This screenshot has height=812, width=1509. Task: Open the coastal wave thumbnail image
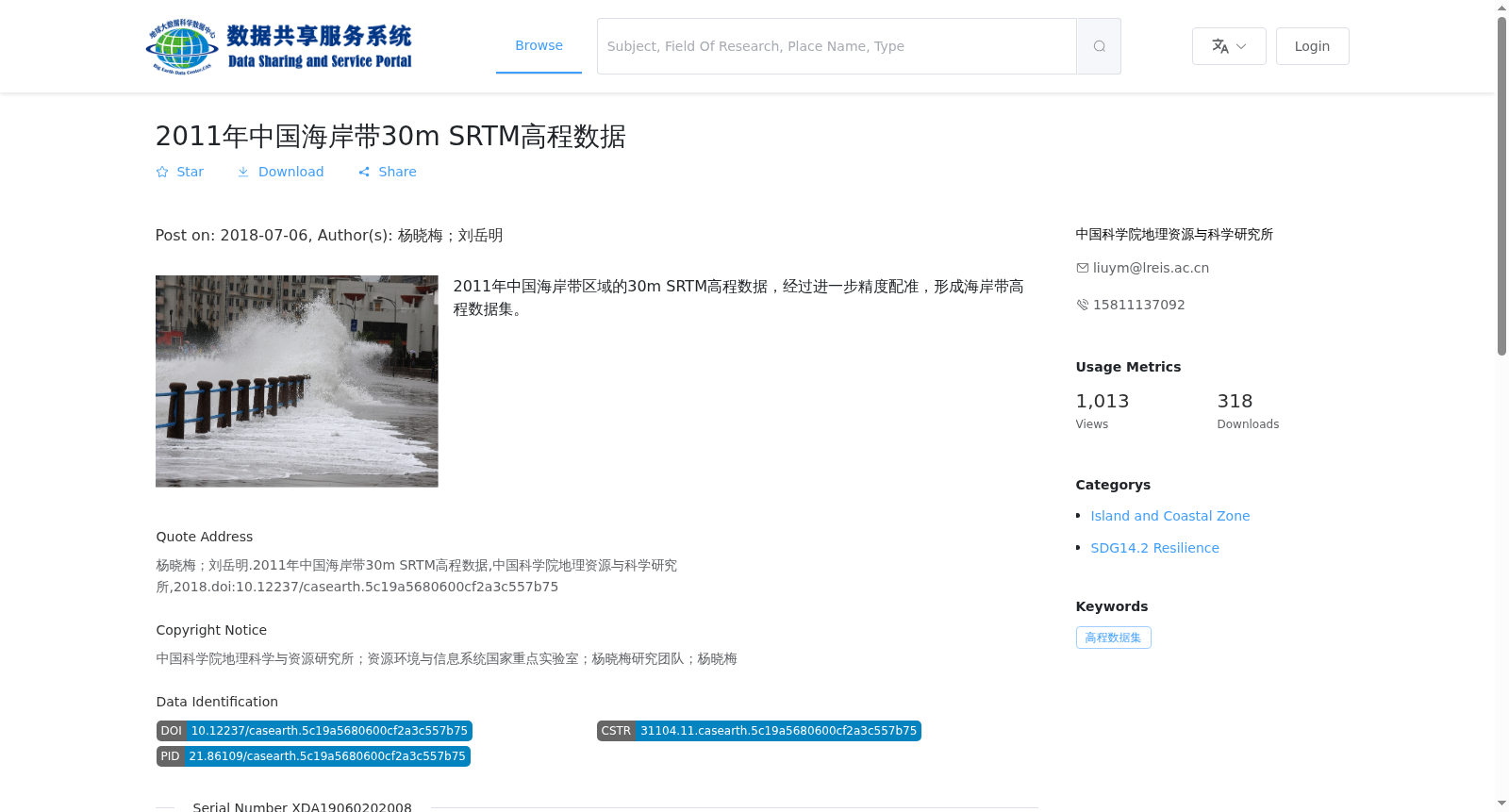tap(296, 381)
